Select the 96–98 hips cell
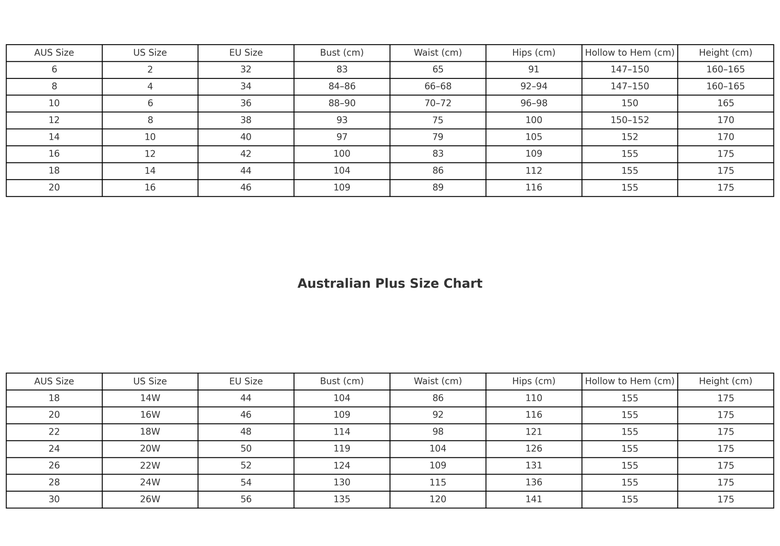This screenshot has height=546, width=780. (534, 103)
